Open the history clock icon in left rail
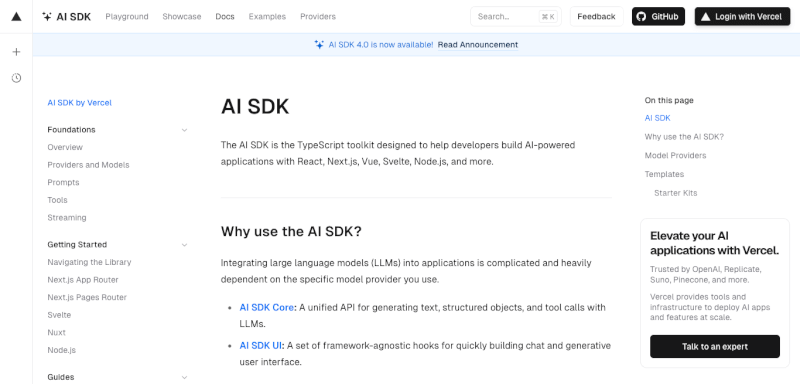800x384 pixels. point(16,78)
